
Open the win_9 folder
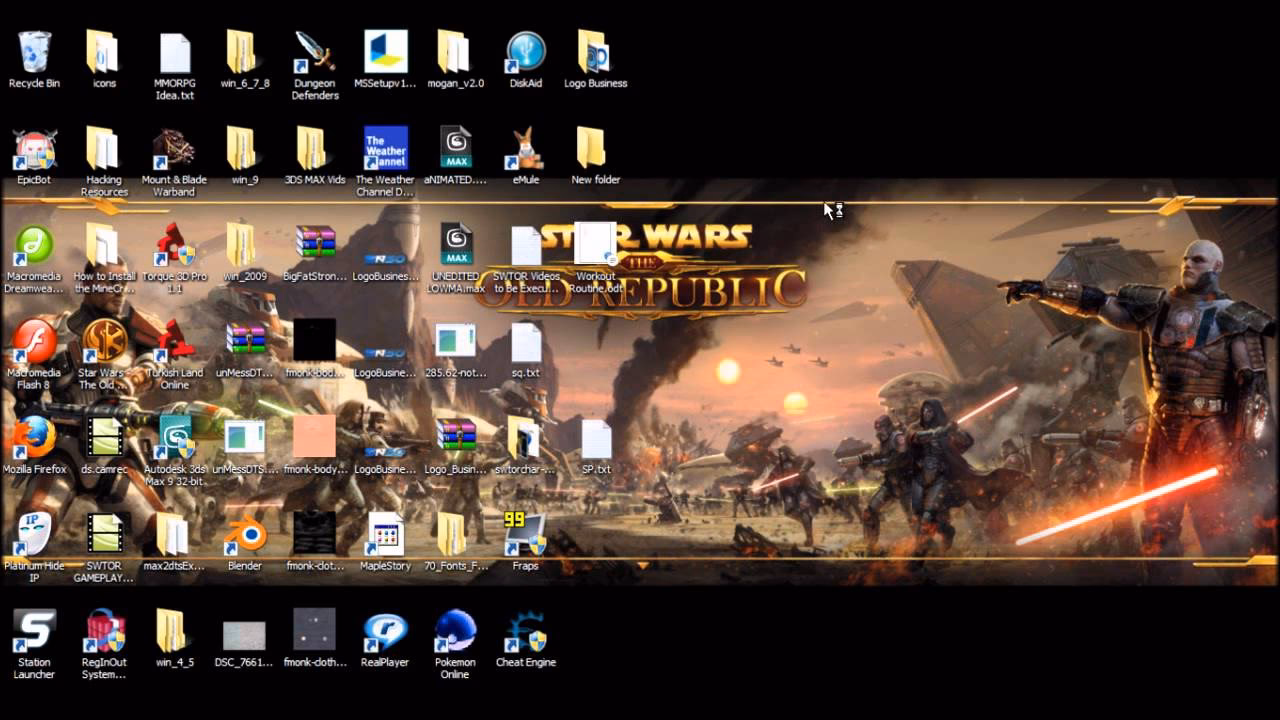[x=244, y=148]
